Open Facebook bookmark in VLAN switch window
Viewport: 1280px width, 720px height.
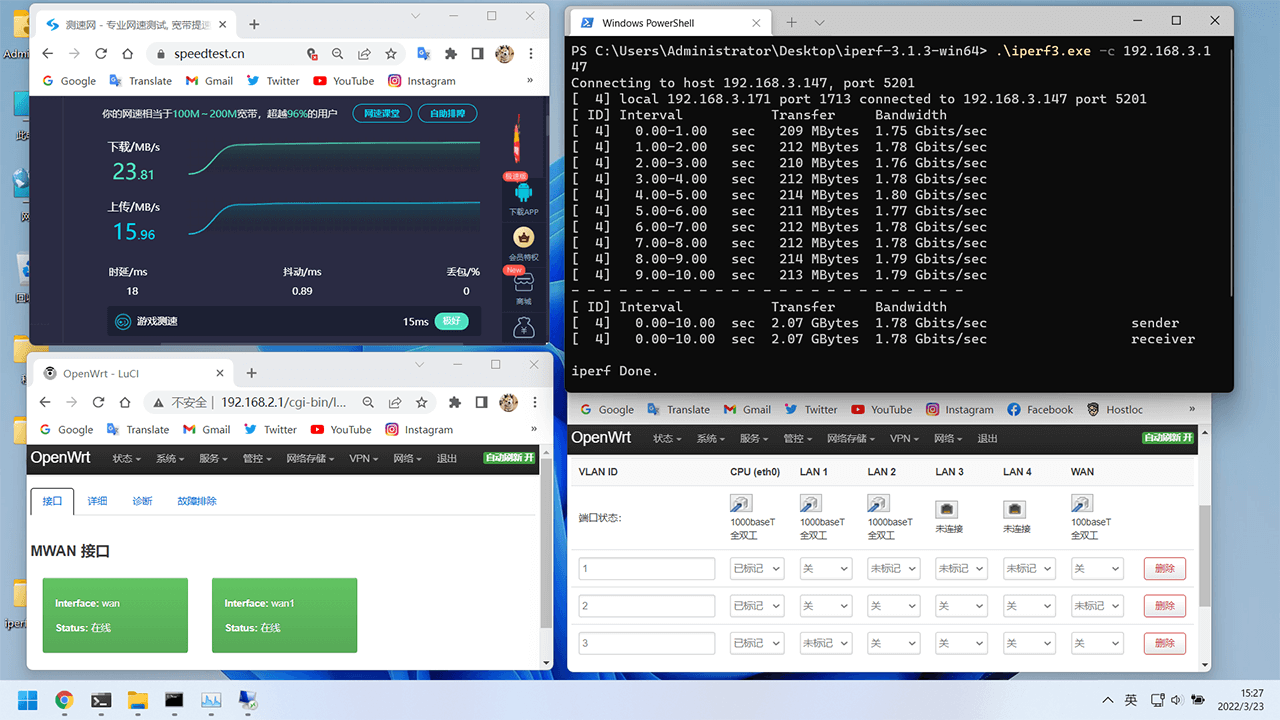1040,409
